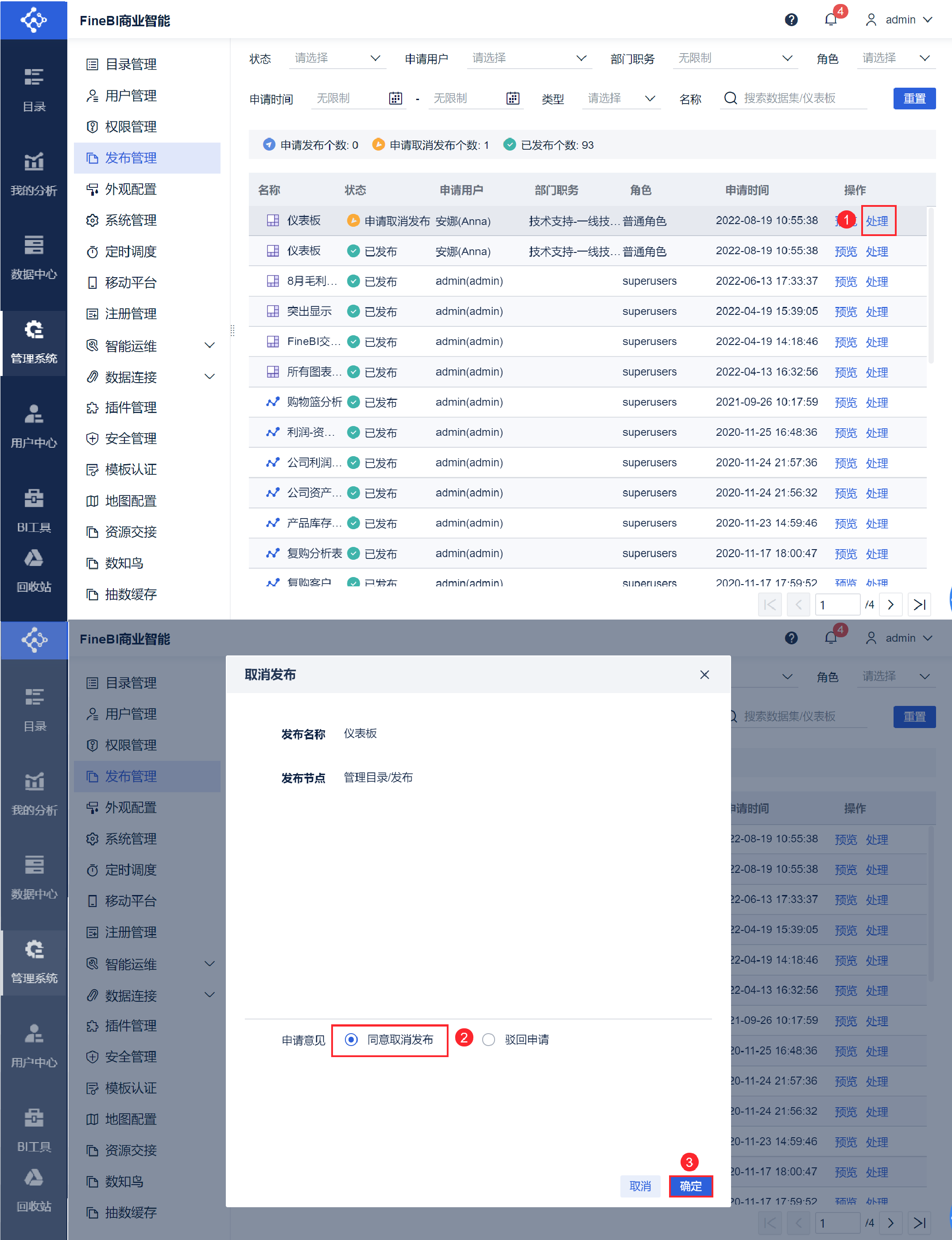
Task: Open the notification bell icon
Action: tap(831, 20)
